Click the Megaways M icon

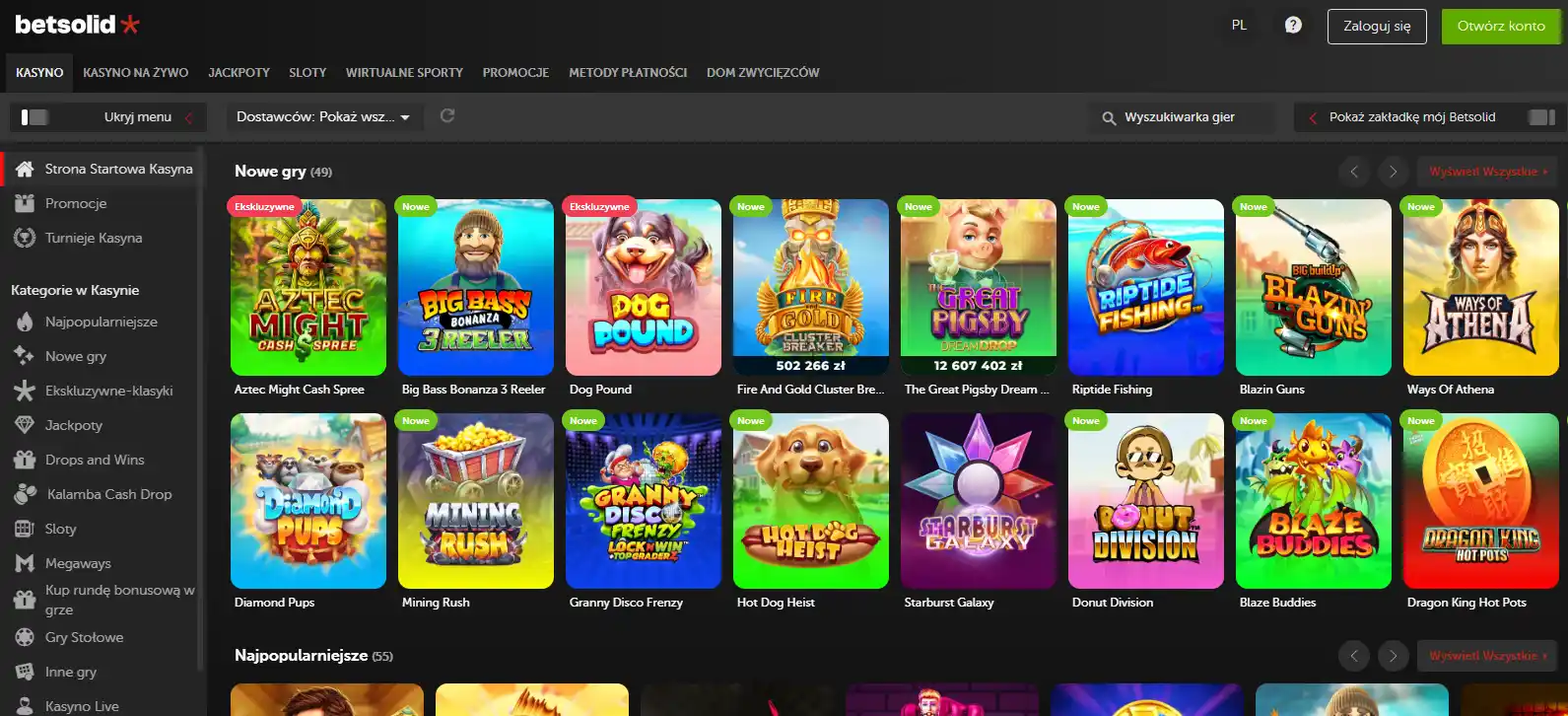(x=26, y=563)
